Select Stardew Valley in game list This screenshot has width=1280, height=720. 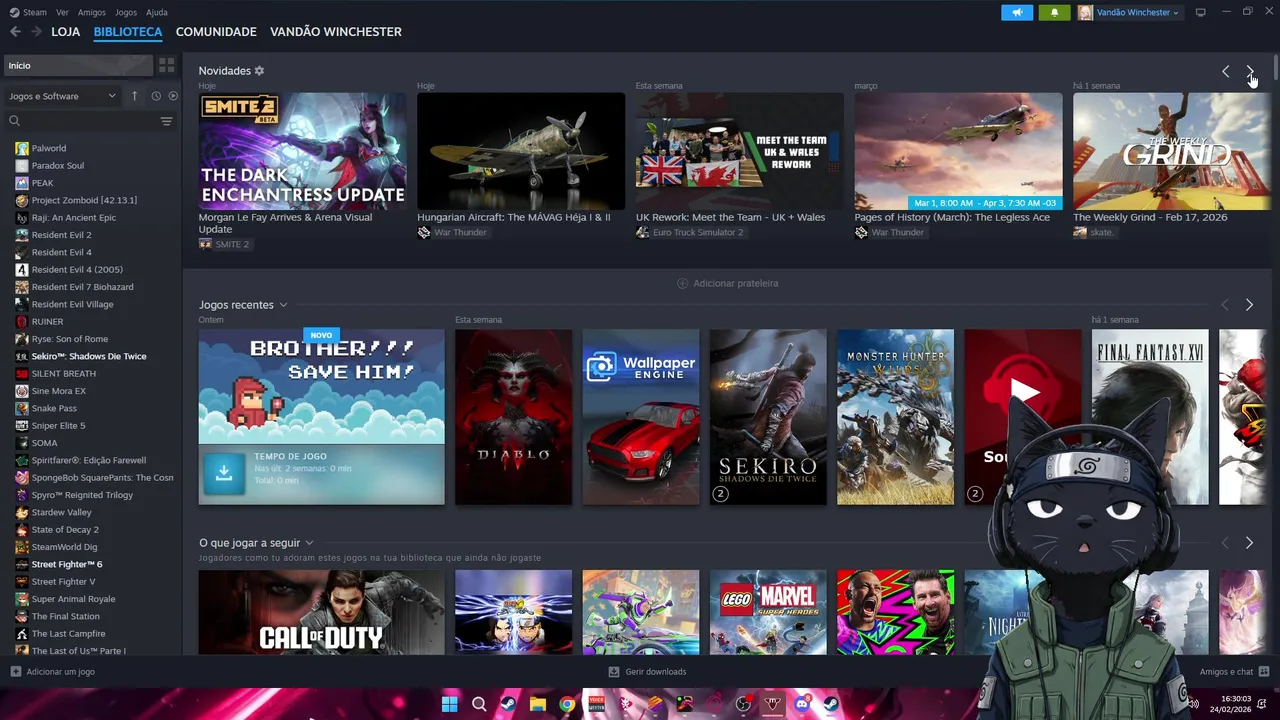point(61,512)
